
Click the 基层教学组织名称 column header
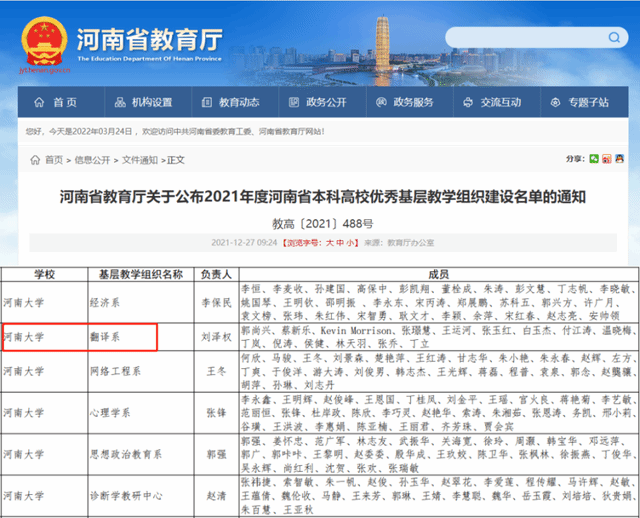(x=141, y=274)
